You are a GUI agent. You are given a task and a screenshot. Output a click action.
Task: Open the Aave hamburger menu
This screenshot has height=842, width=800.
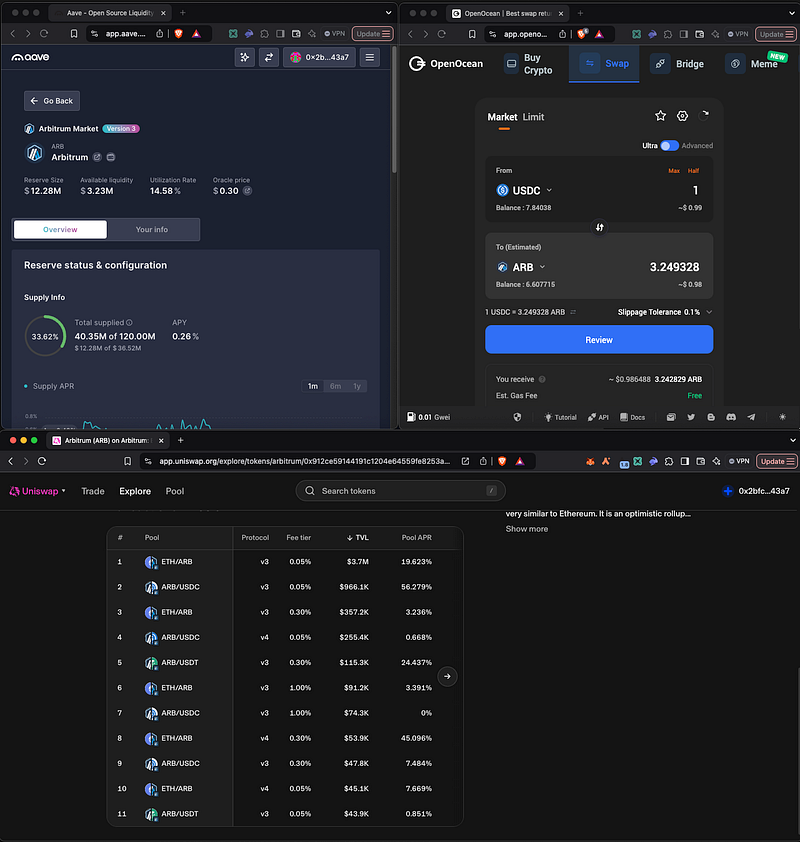370,57
